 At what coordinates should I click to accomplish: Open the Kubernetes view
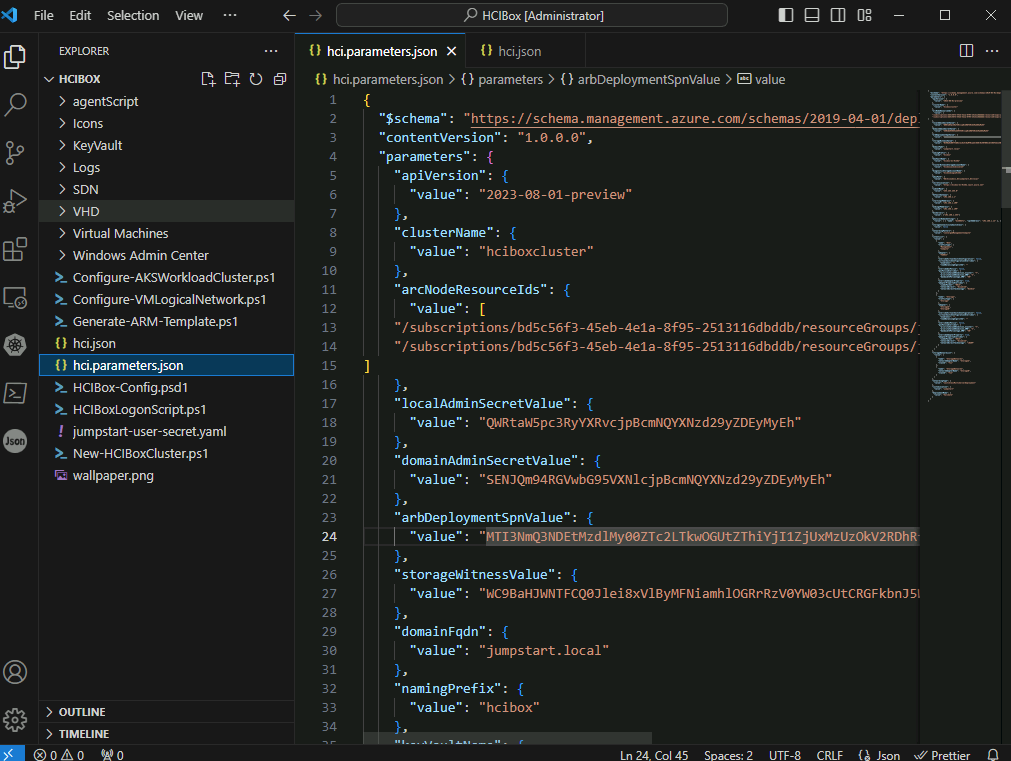15,345
